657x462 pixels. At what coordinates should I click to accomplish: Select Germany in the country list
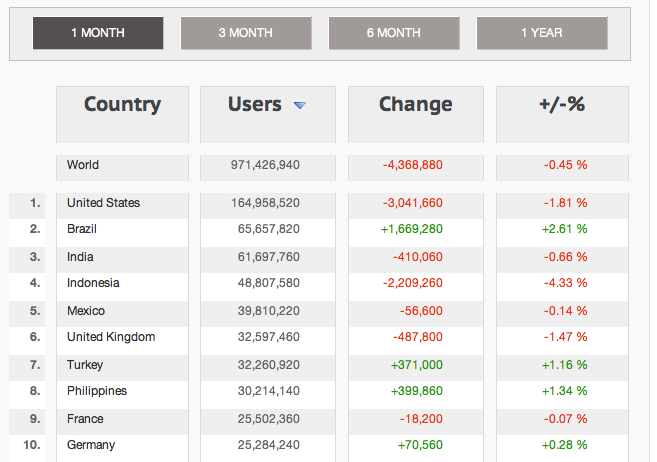(91, 445)
